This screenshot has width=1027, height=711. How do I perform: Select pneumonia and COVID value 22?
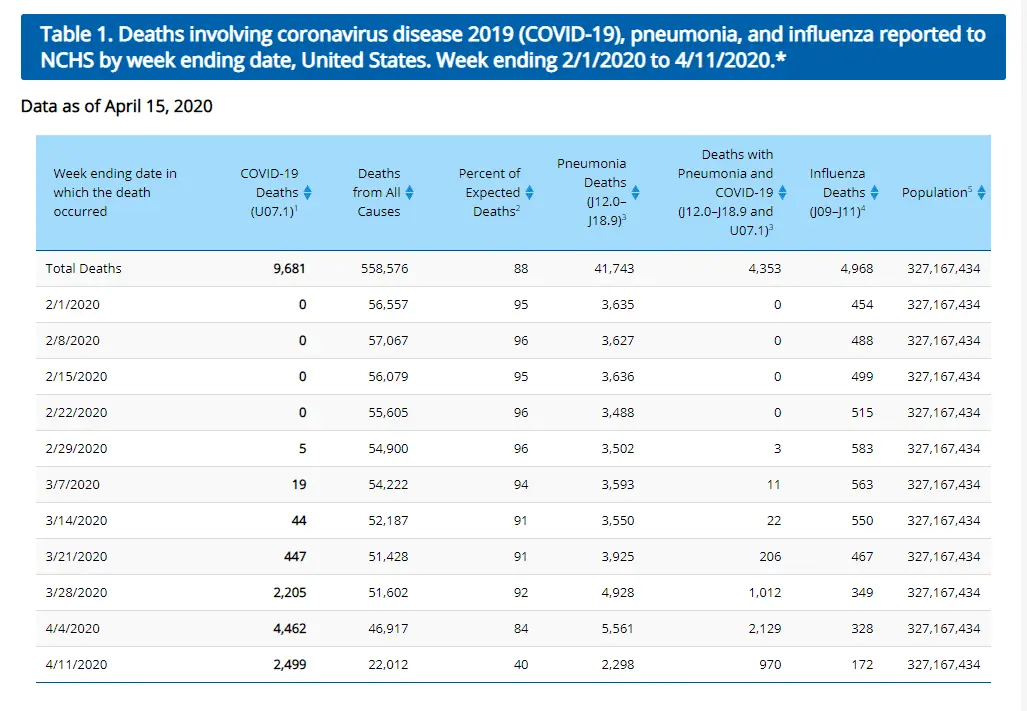click(774, 520)
